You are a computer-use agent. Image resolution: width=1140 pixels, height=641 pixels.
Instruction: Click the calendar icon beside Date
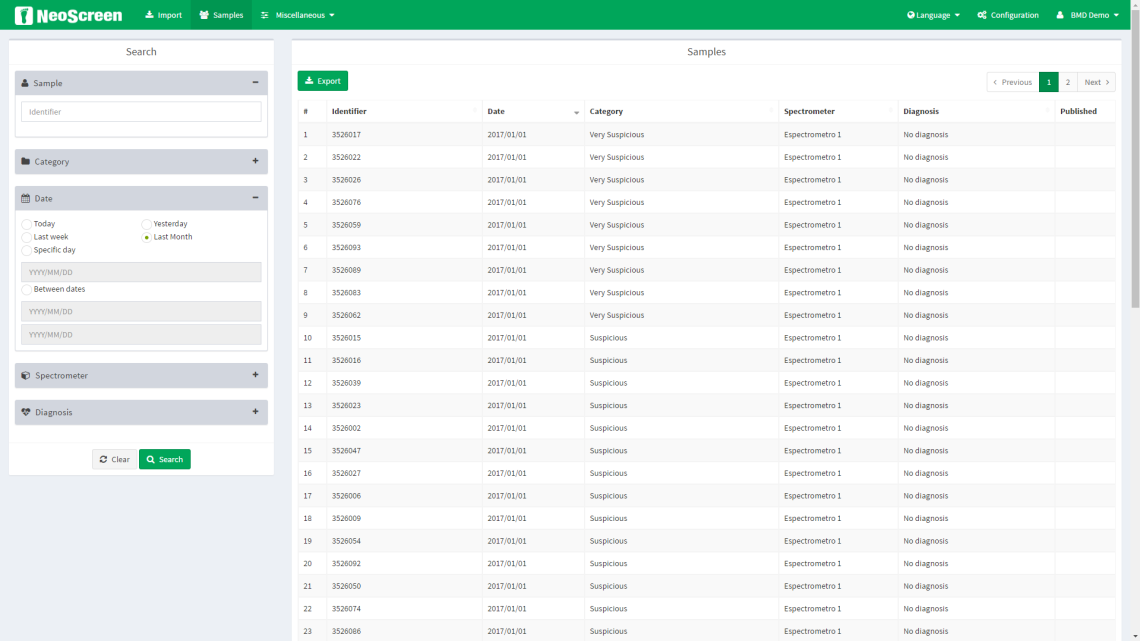tap(26, 199)
